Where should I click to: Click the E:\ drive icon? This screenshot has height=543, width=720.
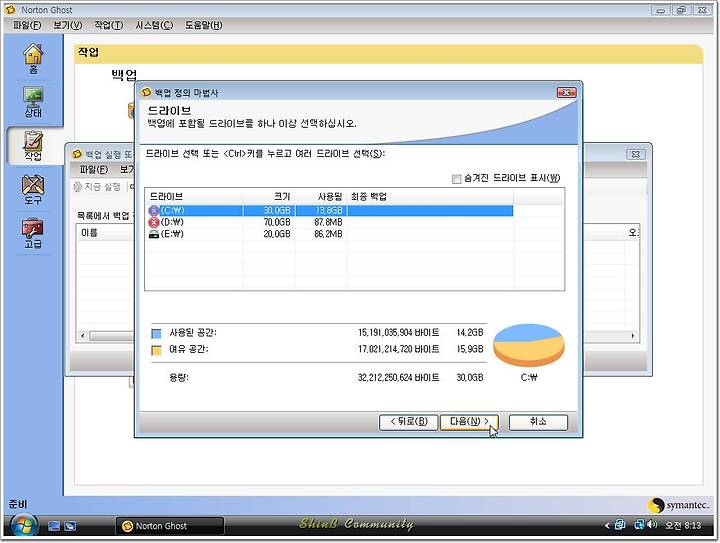pos(154,234)
